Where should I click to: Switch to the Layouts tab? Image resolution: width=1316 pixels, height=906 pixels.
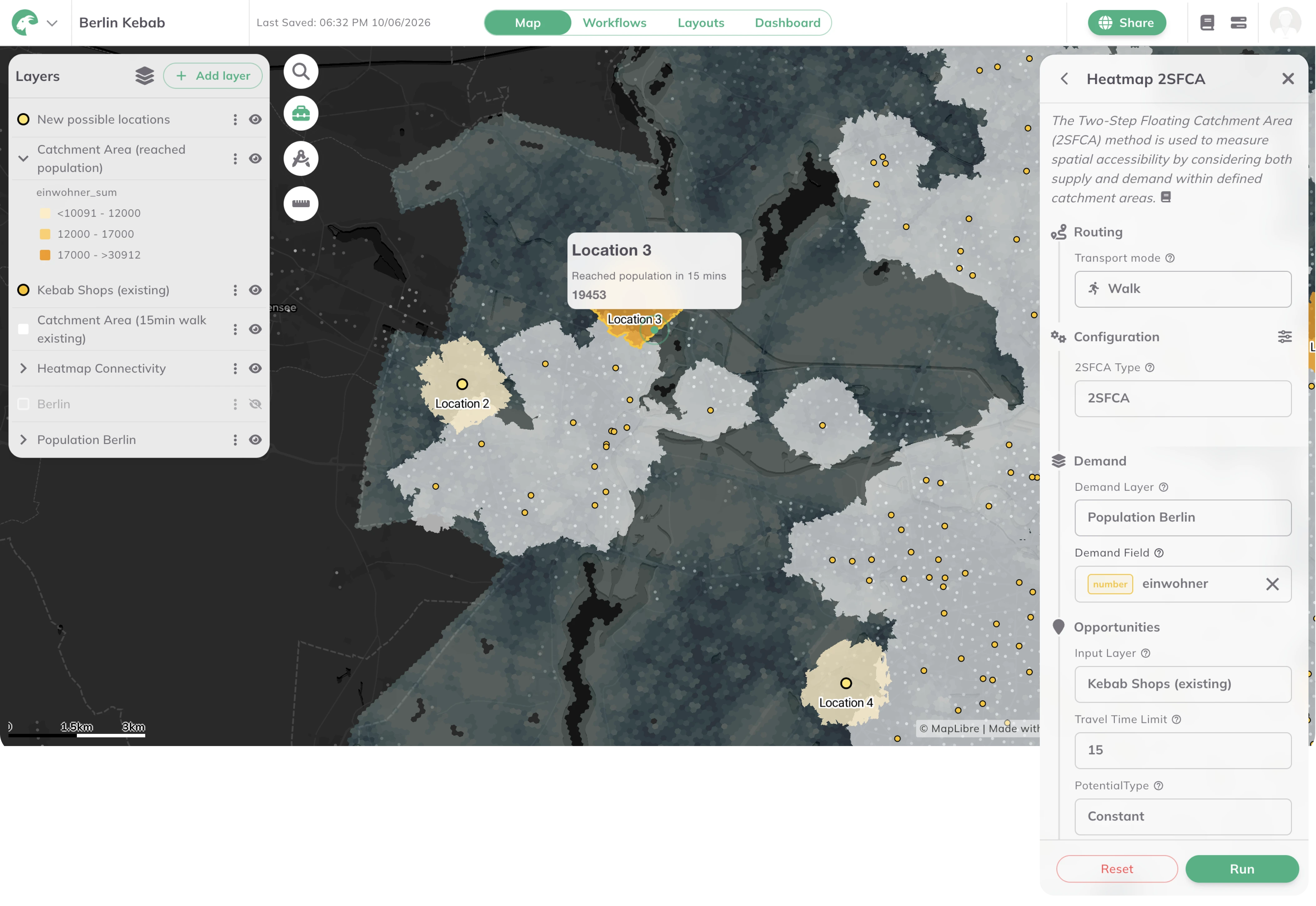pyautogui.click(x=700, y=23)
